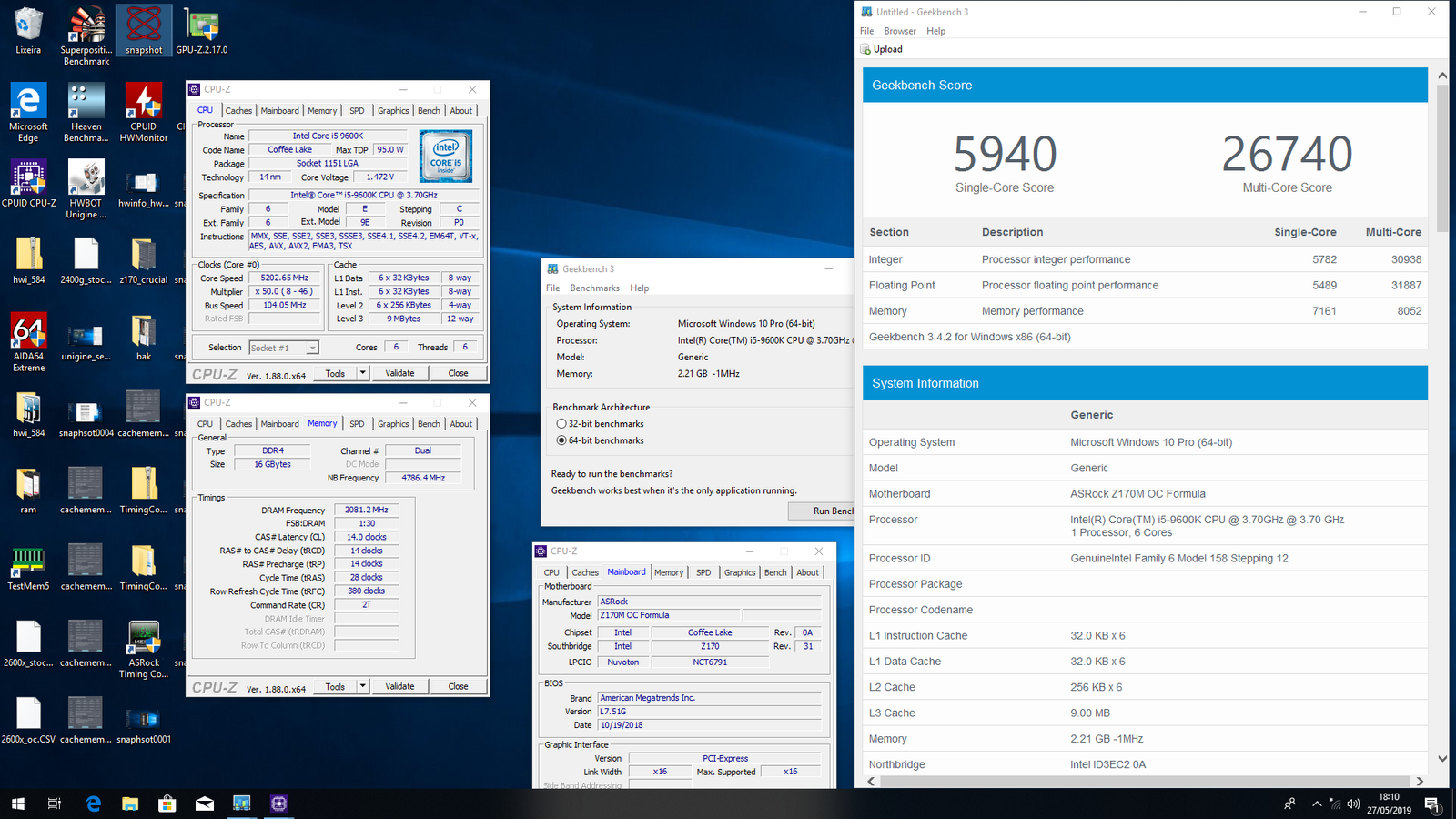Open File Explorer from the taskbar
This screenshot has width=1456, height=819.
130,804
